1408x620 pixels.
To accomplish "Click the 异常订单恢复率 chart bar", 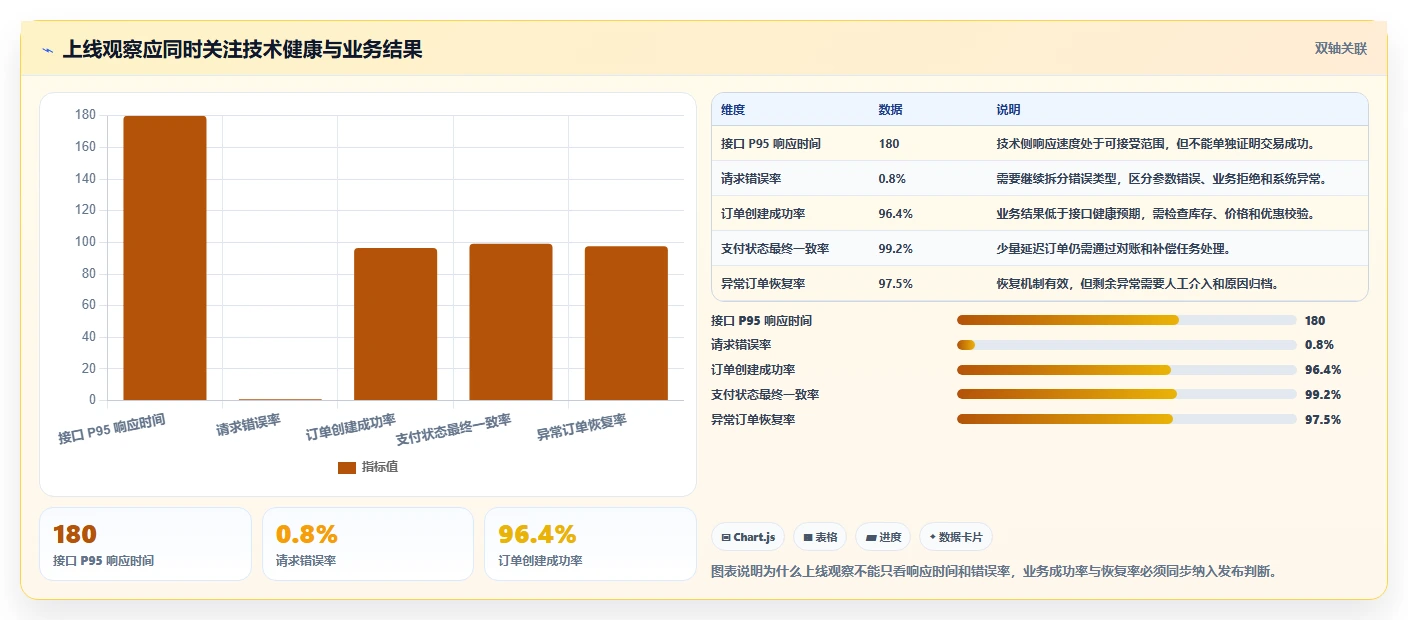I will click(626, 323).
